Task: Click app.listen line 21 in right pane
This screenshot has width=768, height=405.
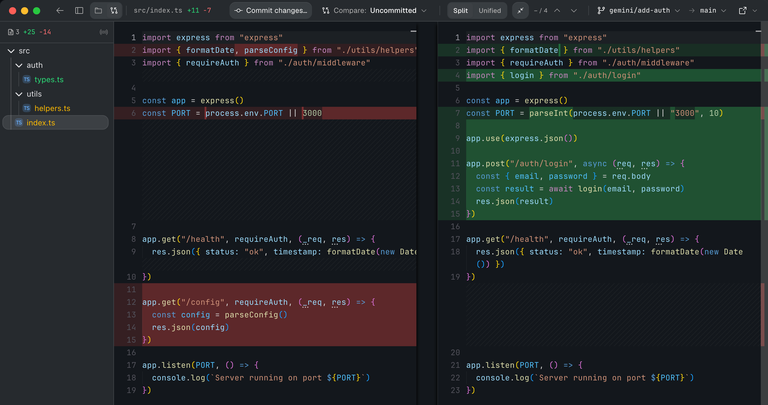Action: tap(600, 365)
